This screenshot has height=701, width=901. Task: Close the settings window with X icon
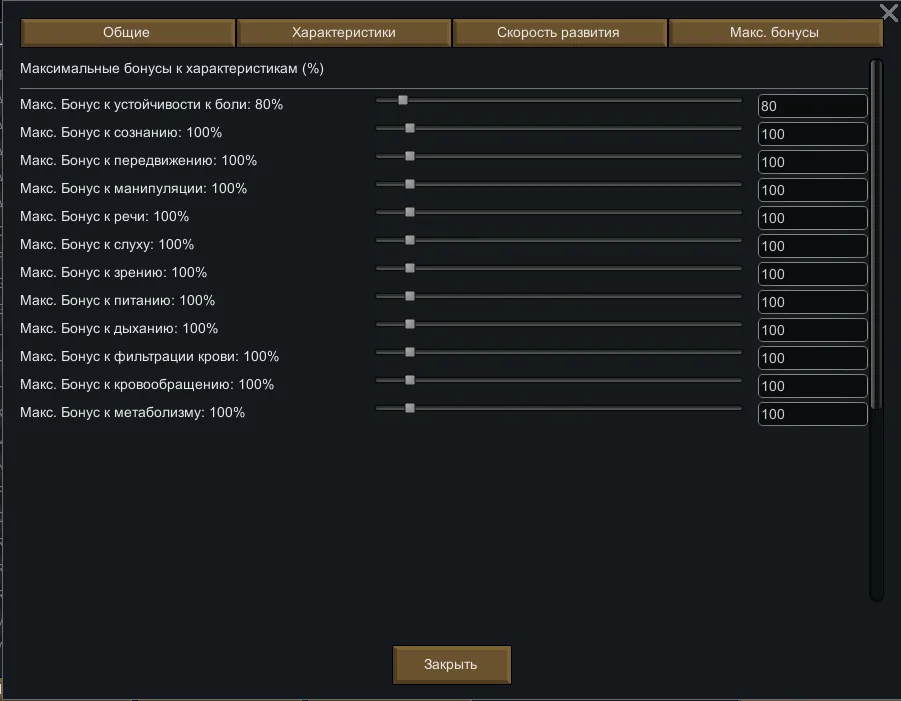888,12
